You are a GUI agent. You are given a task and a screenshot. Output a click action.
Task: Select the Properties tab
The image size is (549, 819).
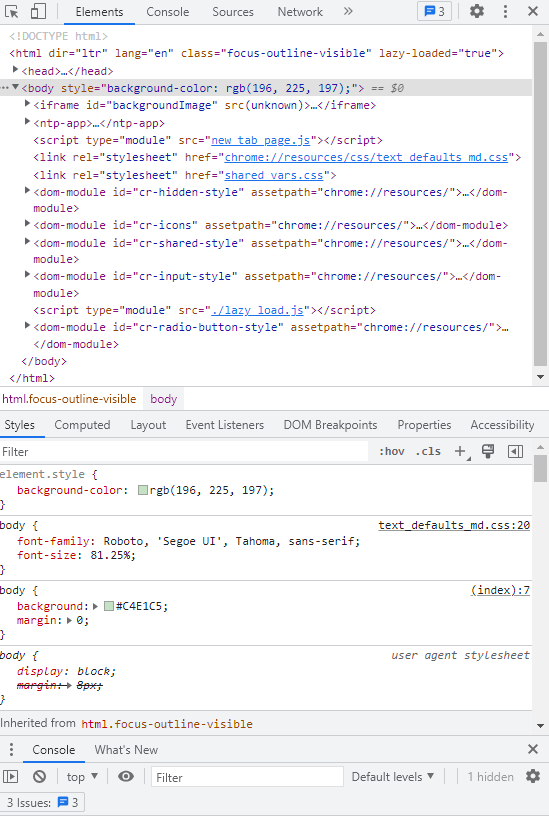click(424, 425)
